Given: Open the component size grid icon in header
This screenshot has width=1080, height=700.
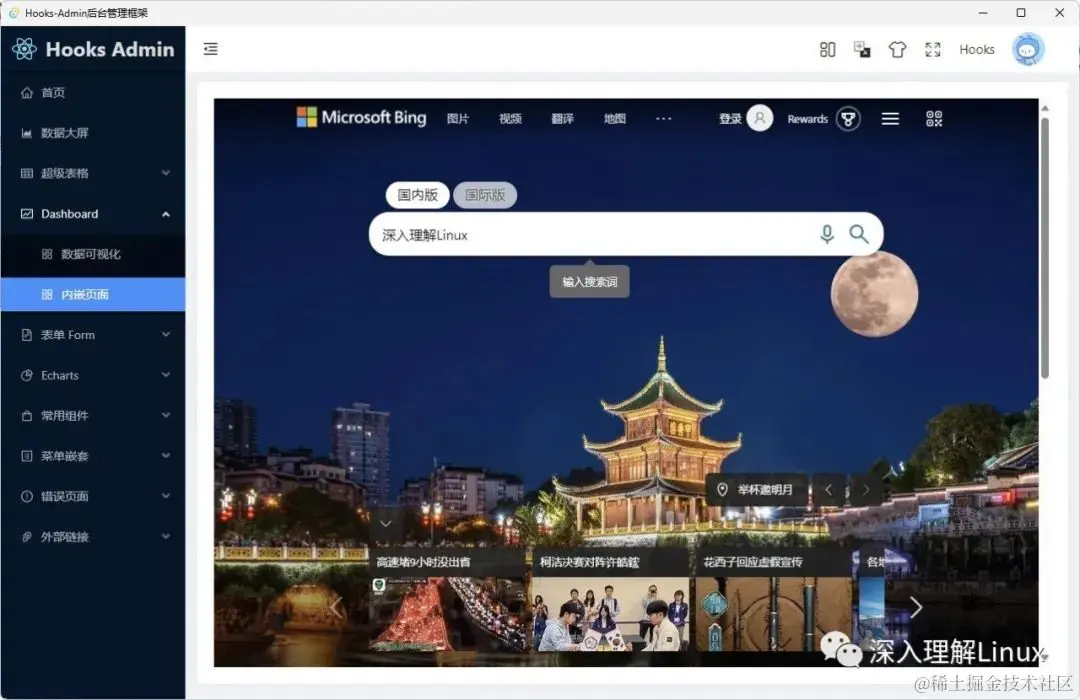Looking at the screenshot, I should pos(827,49).
